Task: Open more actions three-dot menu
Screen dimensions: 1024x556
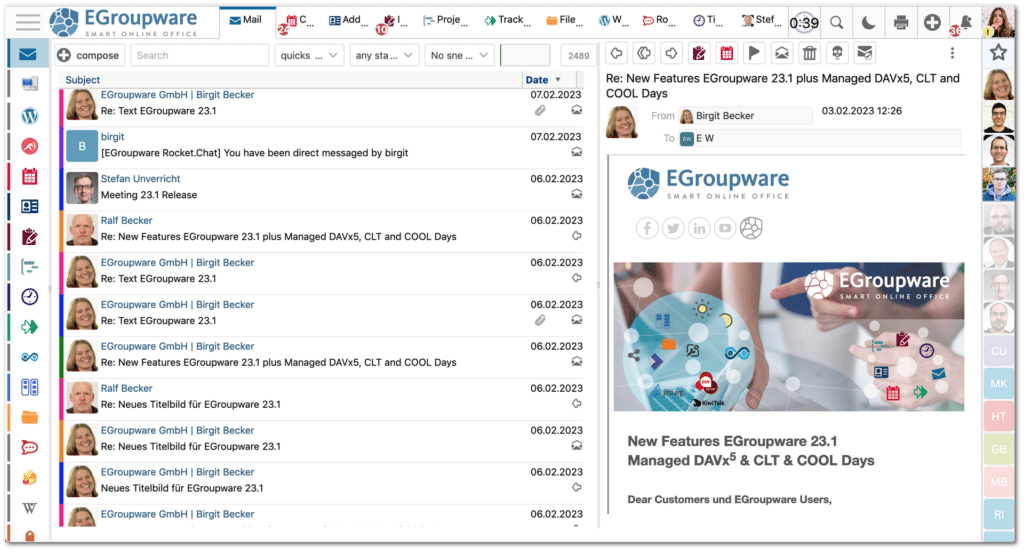Action: pos(952,53)
